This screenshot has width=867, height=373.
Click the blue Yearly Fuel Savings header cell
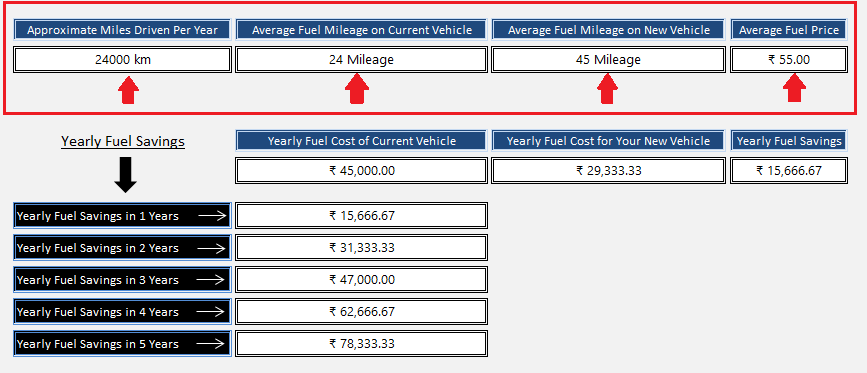[788, 141]
